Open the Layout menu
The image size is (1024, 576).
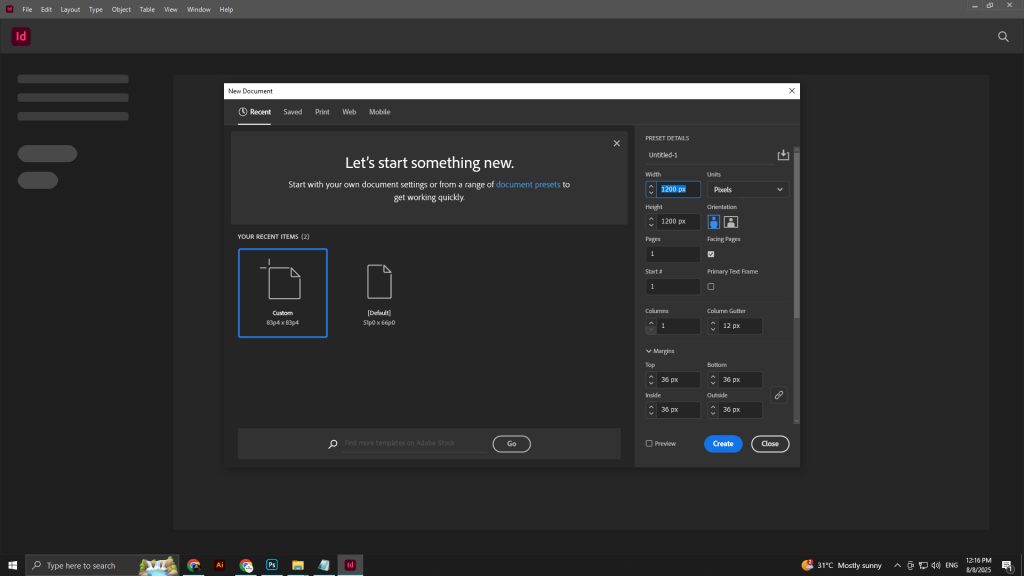pos(70,9)
